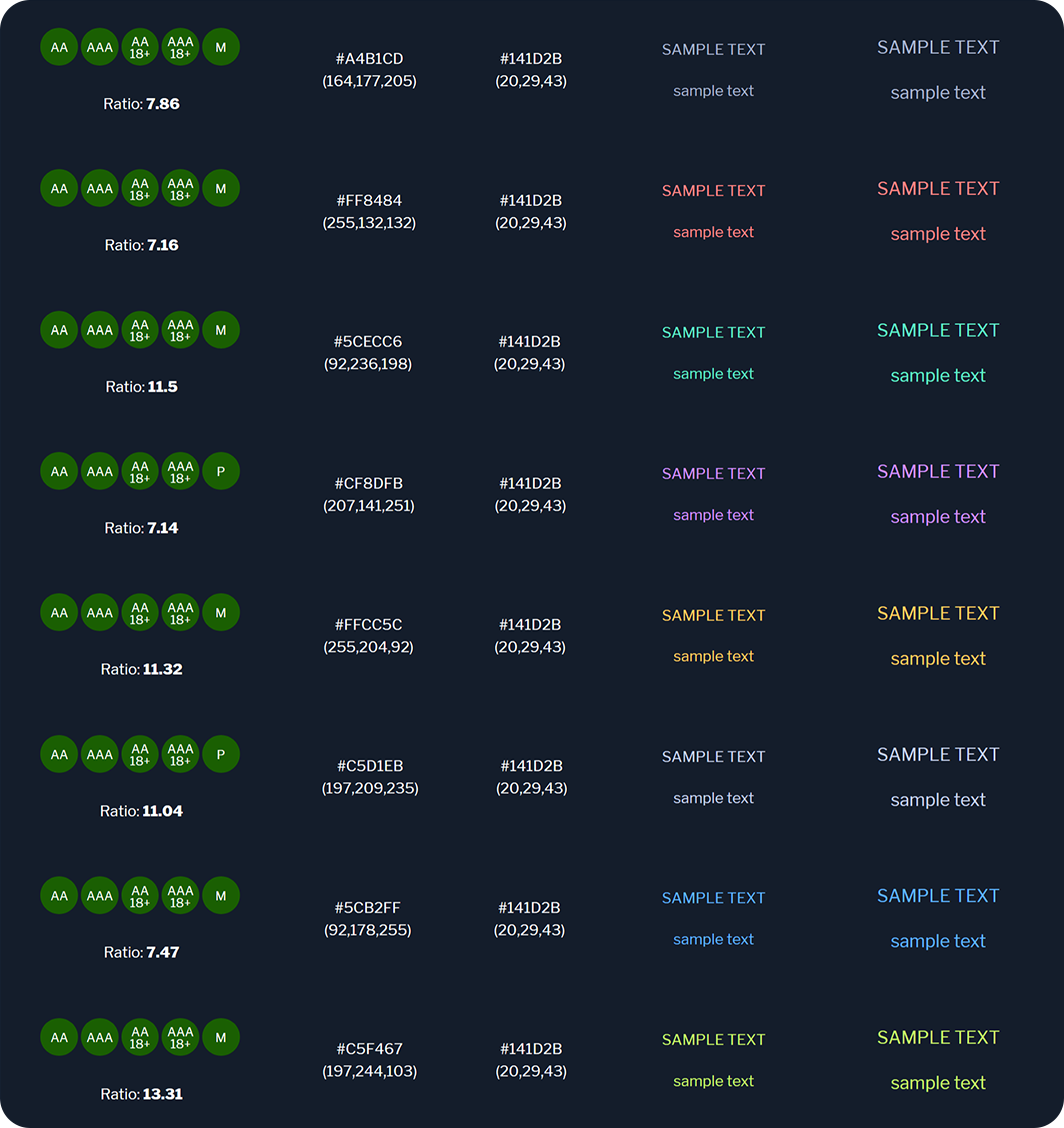Click the AA badge in the #A4B1CD row

tap(59, 47)
